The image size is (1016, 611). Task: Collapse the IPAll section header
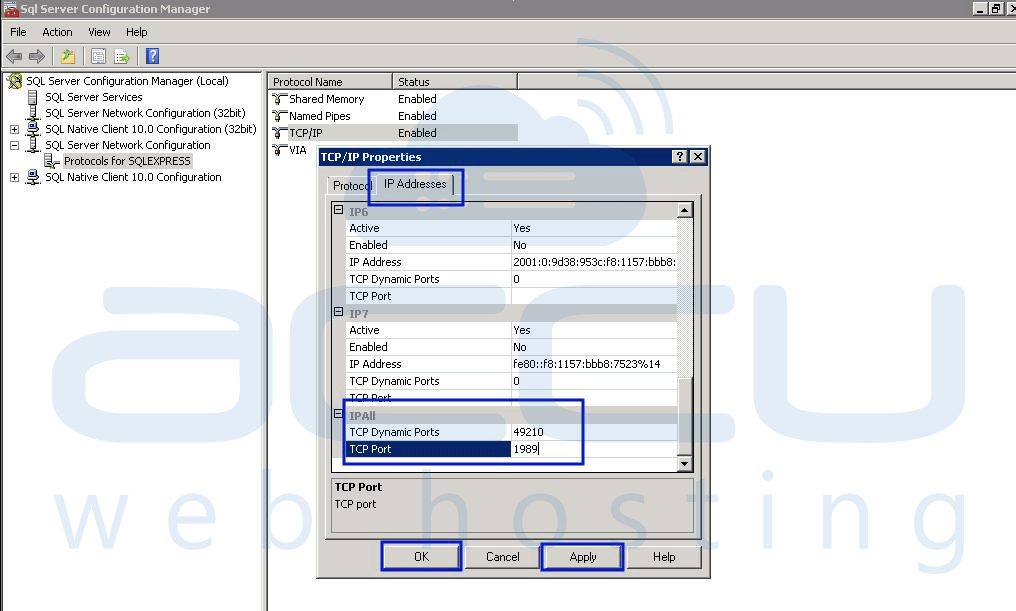click(x=339, y=414)
